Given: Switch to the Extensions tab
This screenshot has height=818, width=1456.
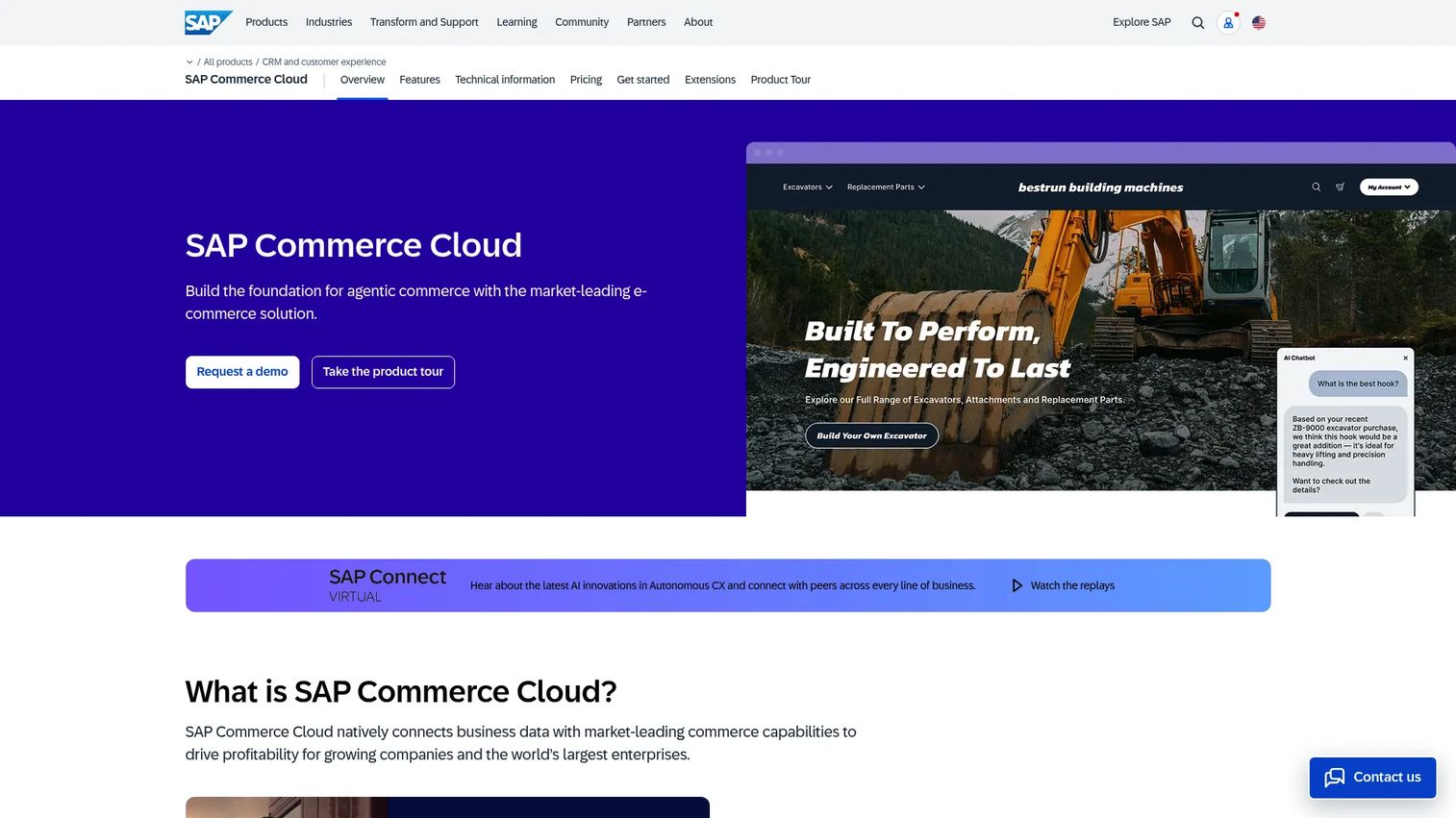Looking at the screenshot, I should tap(710, 80).
